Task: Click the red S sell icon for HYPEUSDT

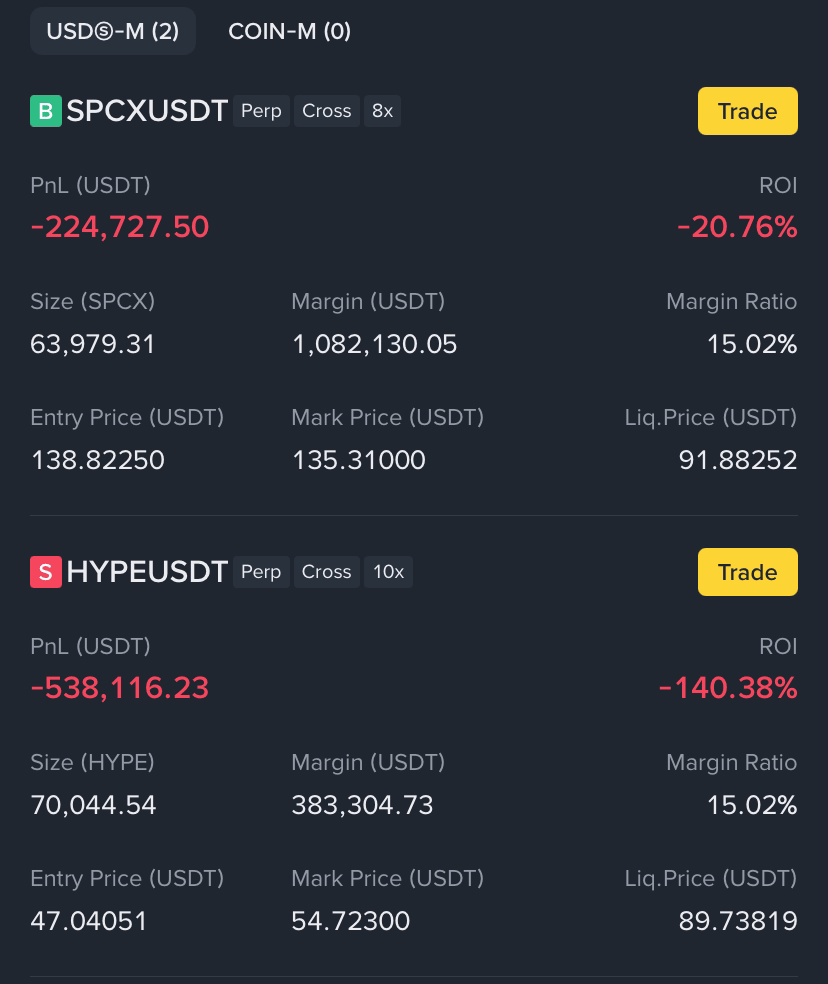Action: click(x=46, y=572)
